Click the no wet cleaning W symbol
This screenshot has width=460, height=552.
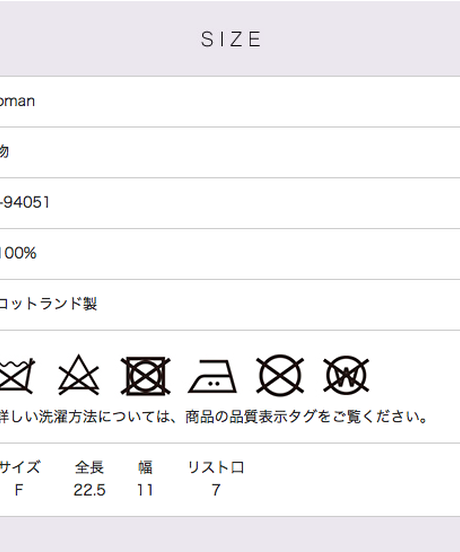pyautogui.click(x=346, y=375)
